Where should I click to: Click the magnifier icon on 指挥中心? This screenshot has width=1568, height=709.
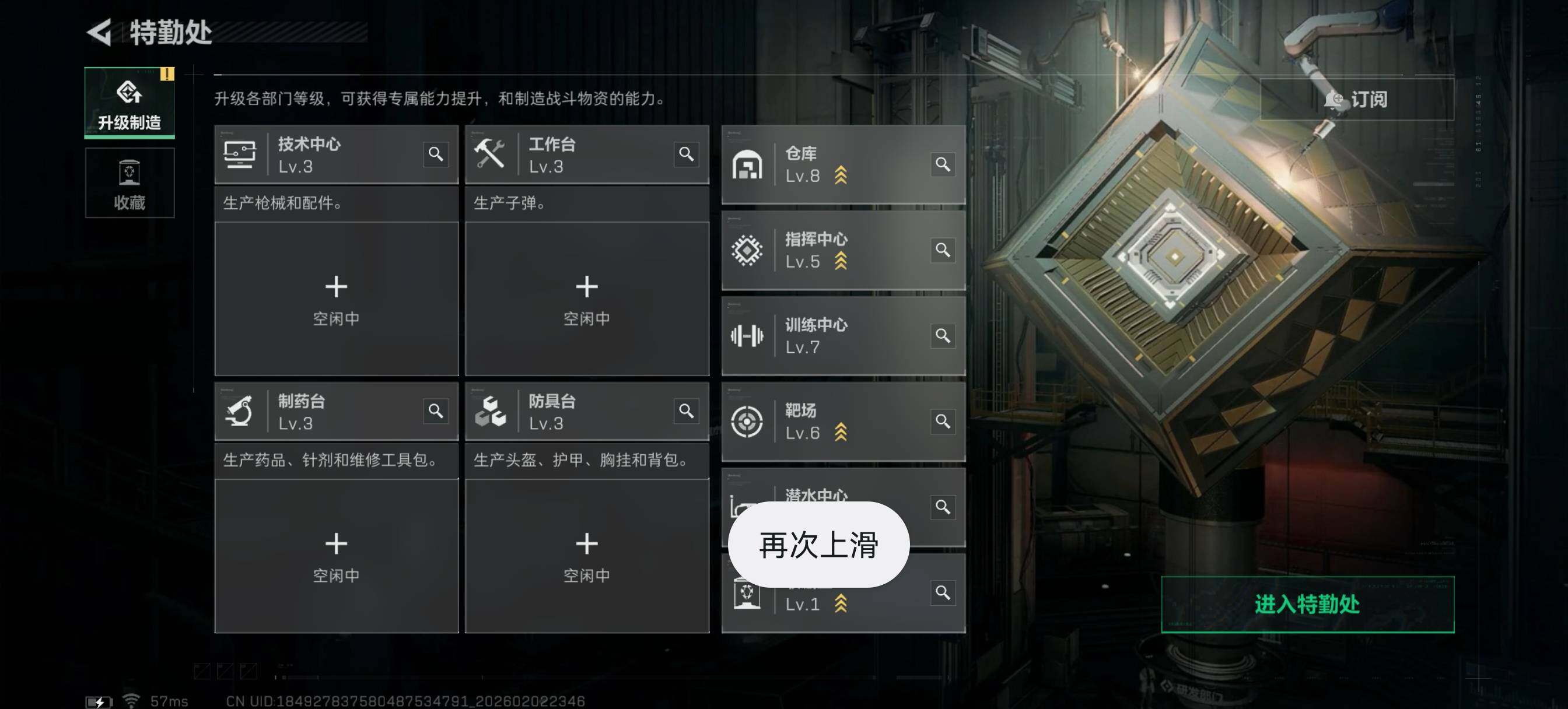tap(943, 250)
